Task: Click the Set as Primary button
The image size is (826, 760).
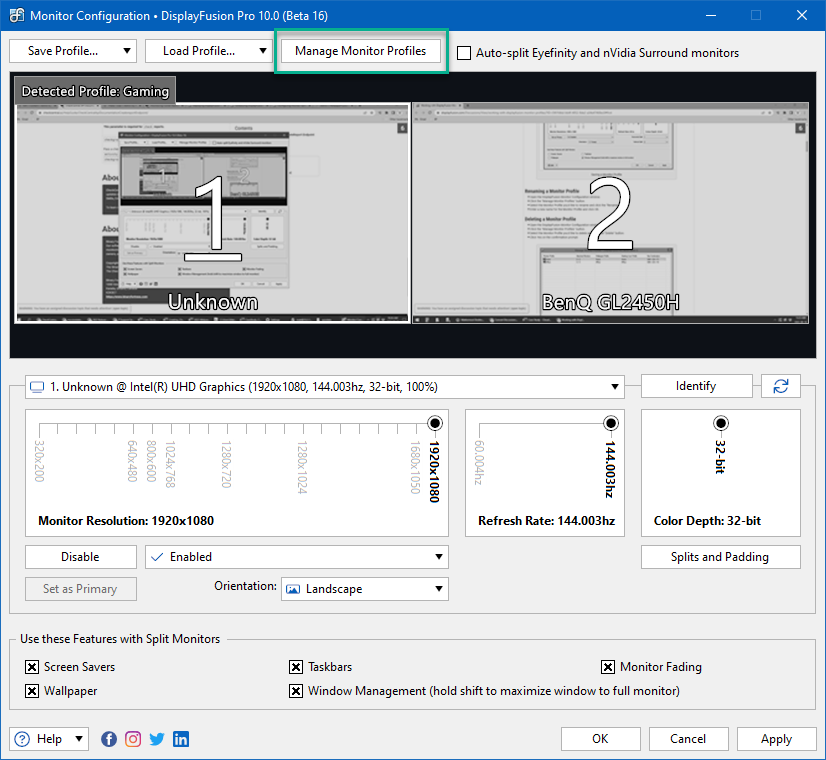Action: coord(81,589)
